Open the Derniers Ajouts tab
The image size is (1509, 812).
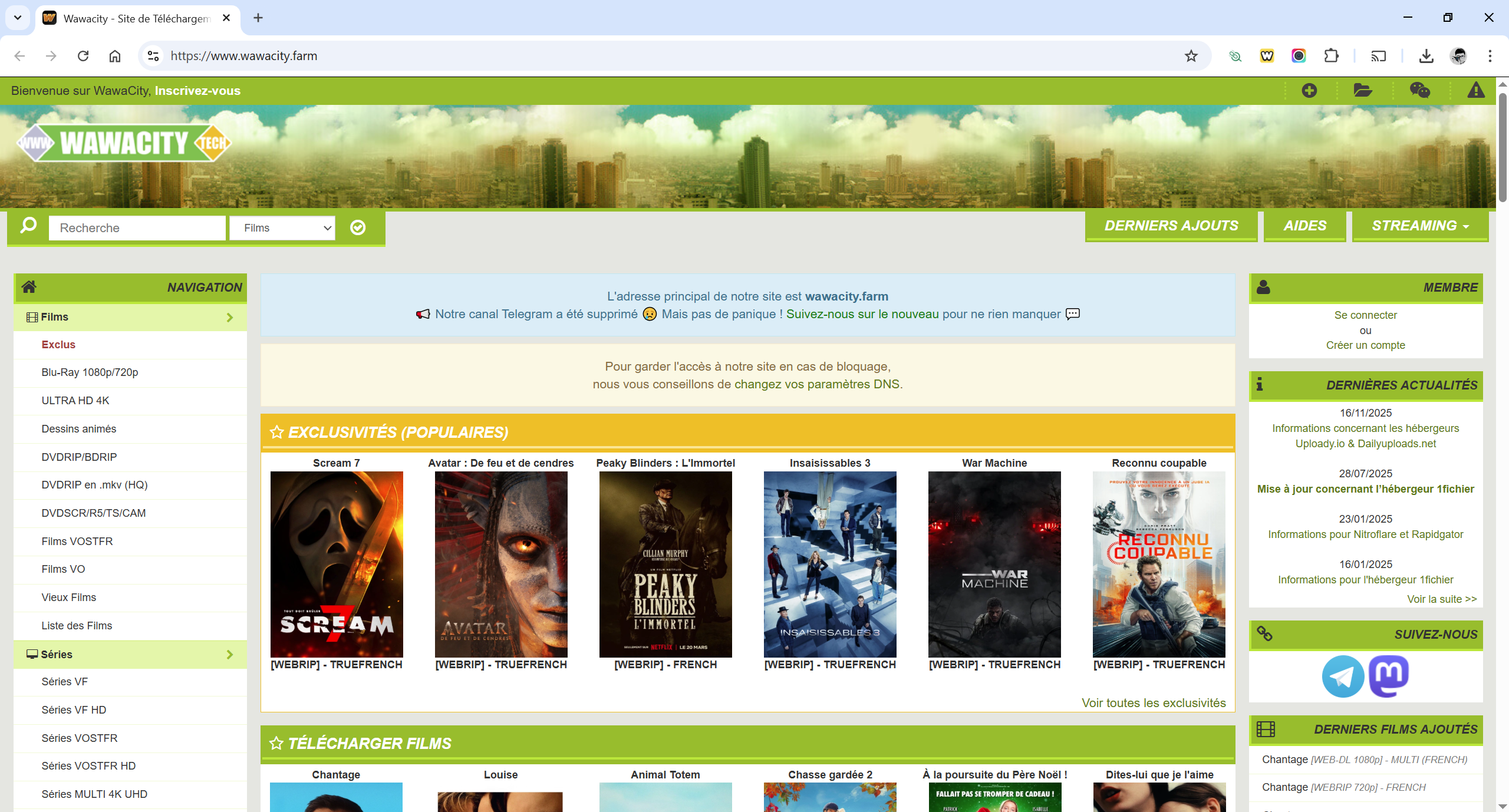(1171, 226)
